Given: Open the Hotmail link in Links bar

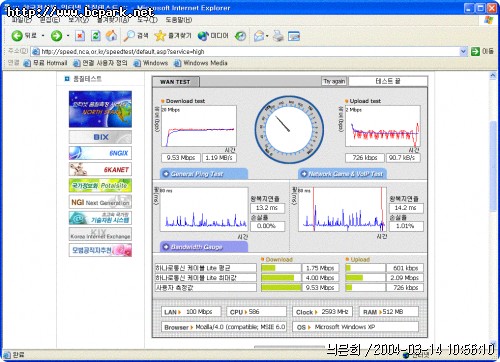Looking at the screenshot, I should [46, 63].
